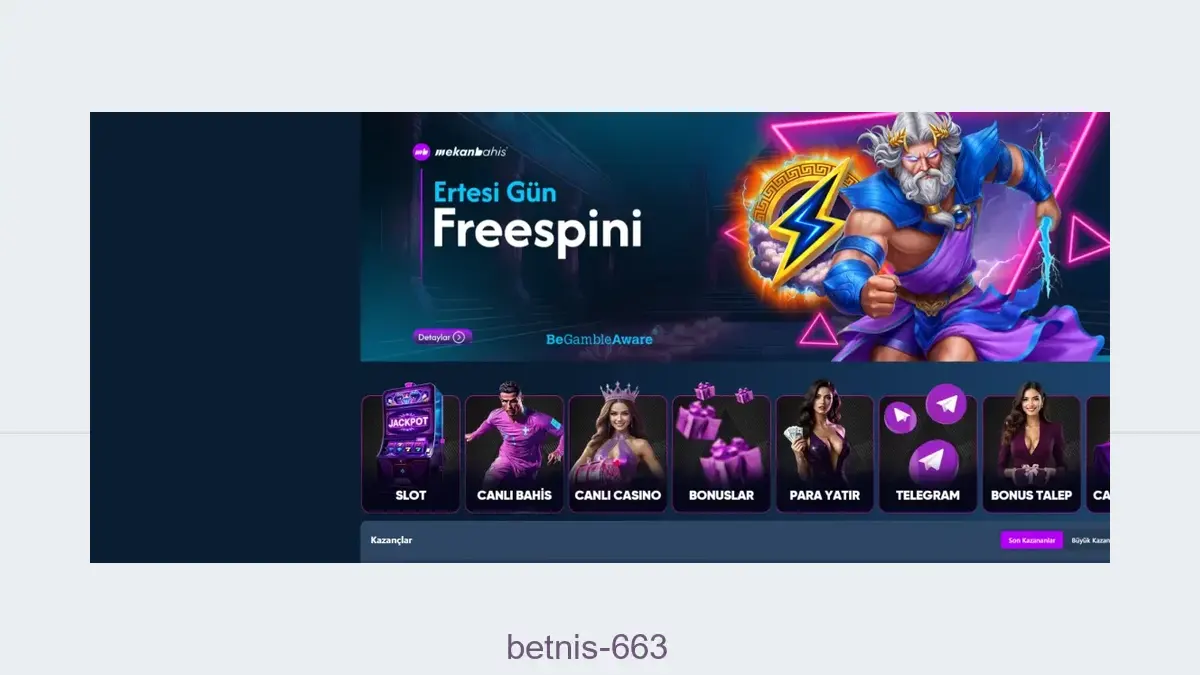Select the BONUS TALEP tile
This screenshot has height=675, width=1200.
[1031, 454]
